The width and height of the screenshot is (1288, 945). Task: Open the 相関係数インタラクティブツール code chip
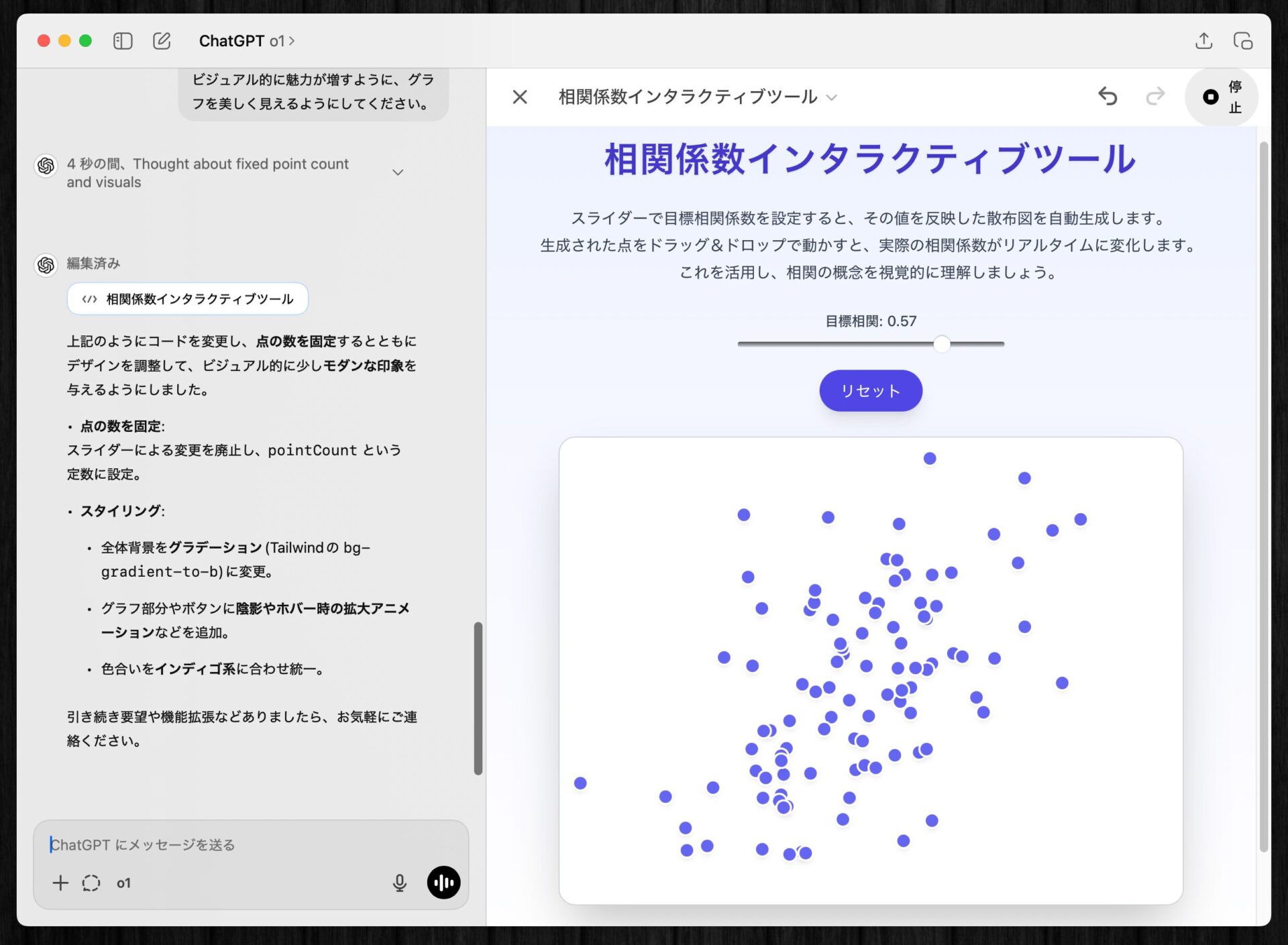[188, 298]
